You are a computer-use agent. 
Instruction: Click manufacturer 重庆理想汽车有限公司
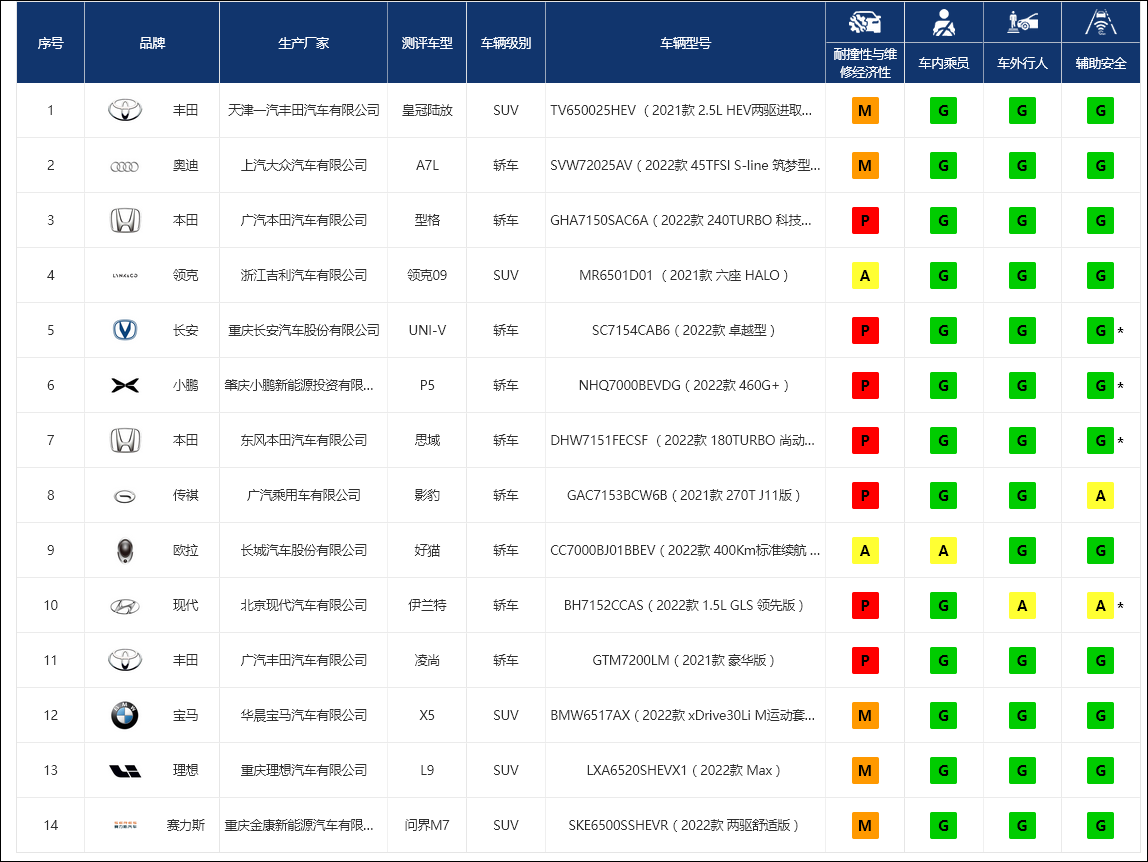(304, 770)
